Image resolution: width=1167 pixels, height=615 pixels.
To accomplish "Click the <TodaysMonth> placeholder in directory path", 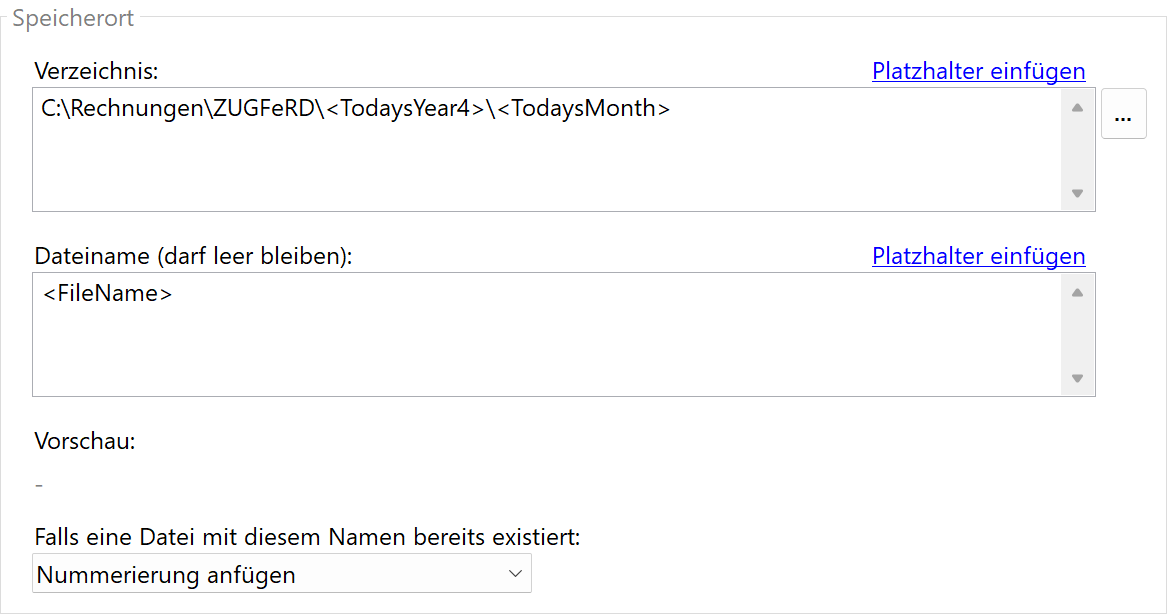I will (x=583, y=109).
